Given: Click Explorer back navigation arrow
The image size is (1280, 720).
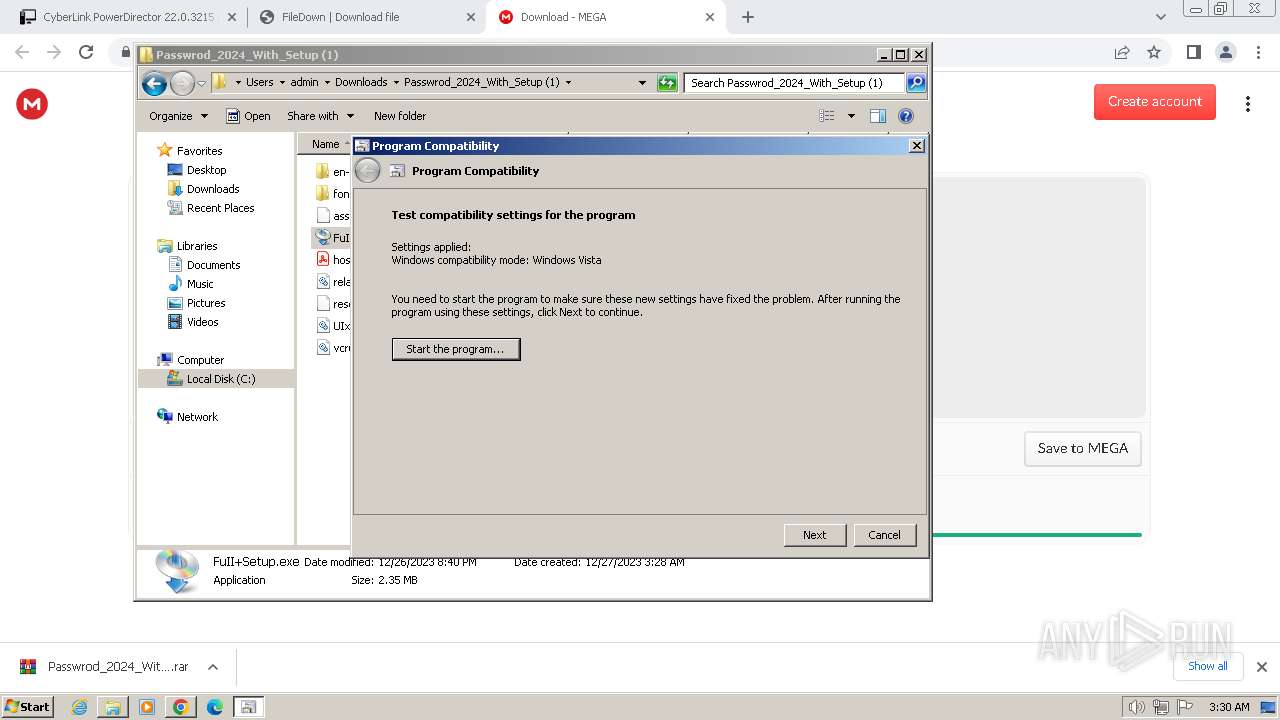Looking at the screenshot, I should click(x=154, y=83).
